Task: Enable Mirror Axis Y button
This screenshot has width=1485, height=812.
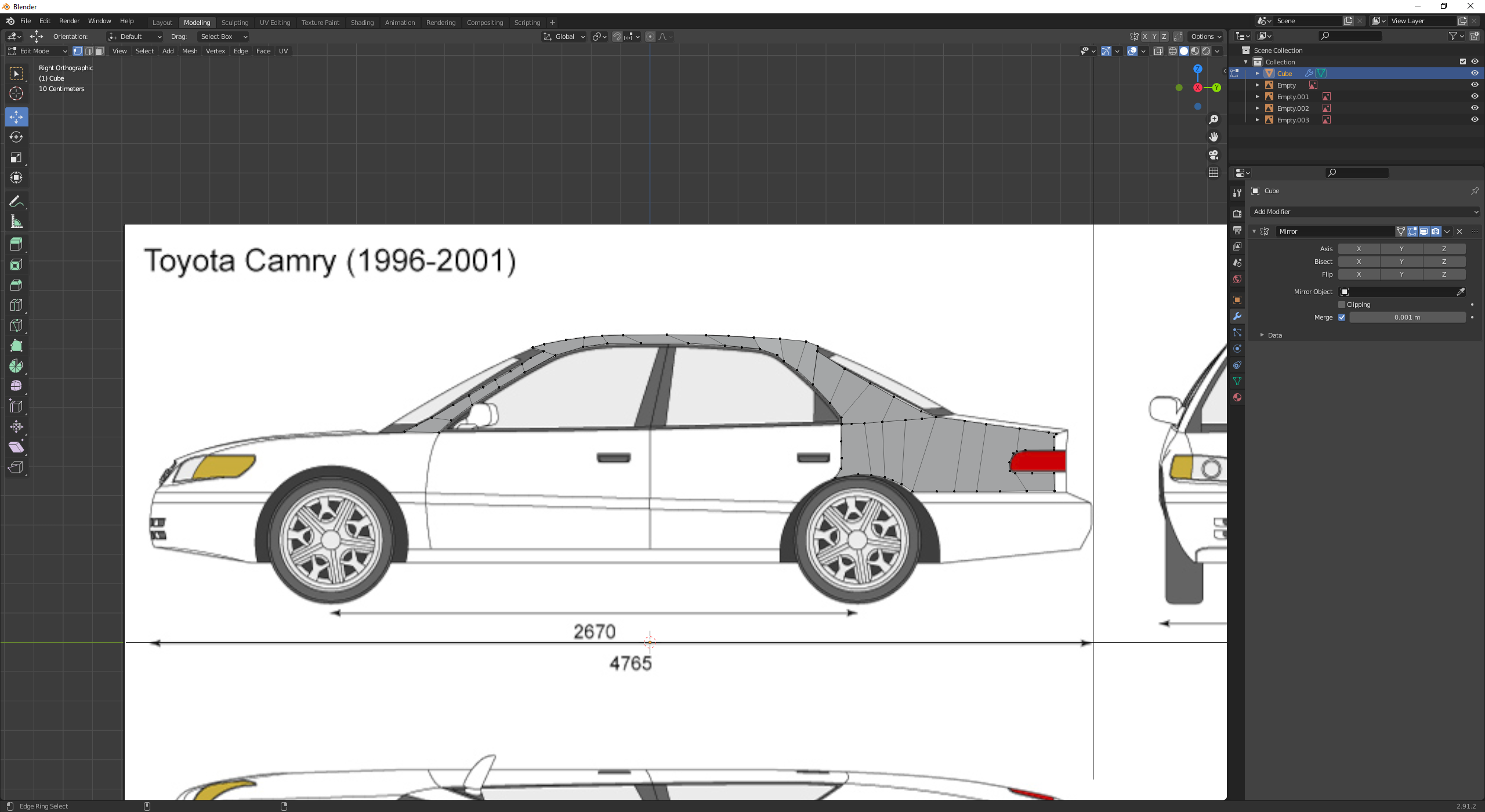Action: [x=1401, y=249]
